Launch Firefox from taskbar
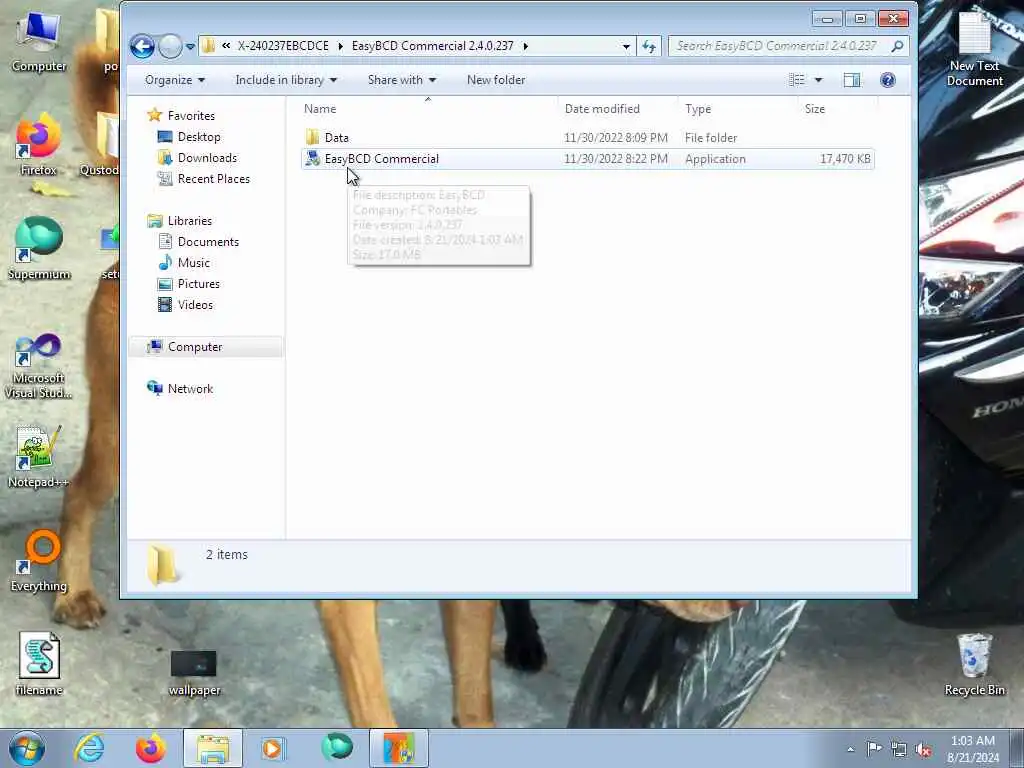Screen dimensions: 1024x768 pyautogui.click(x=150, y=748)
